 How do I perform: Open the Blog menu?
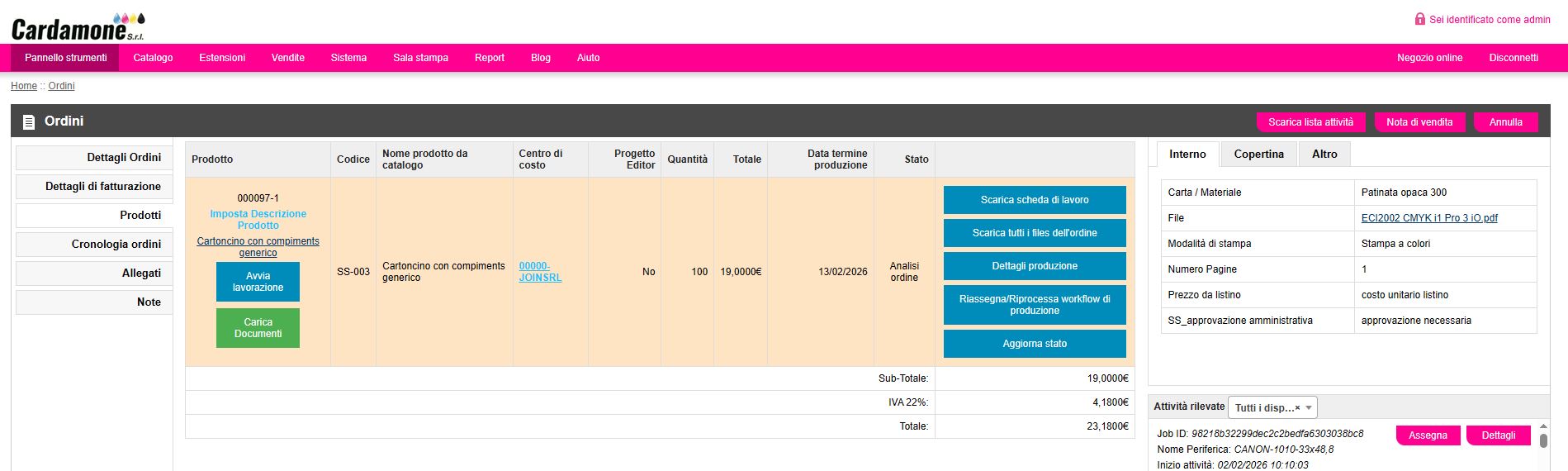[x=541, y=58]
